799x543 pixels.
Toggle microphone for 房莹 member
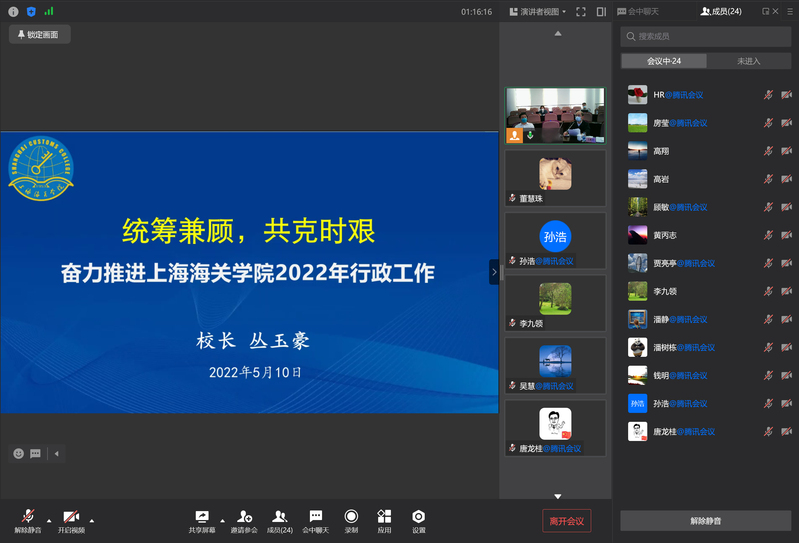tap(768, 123)
